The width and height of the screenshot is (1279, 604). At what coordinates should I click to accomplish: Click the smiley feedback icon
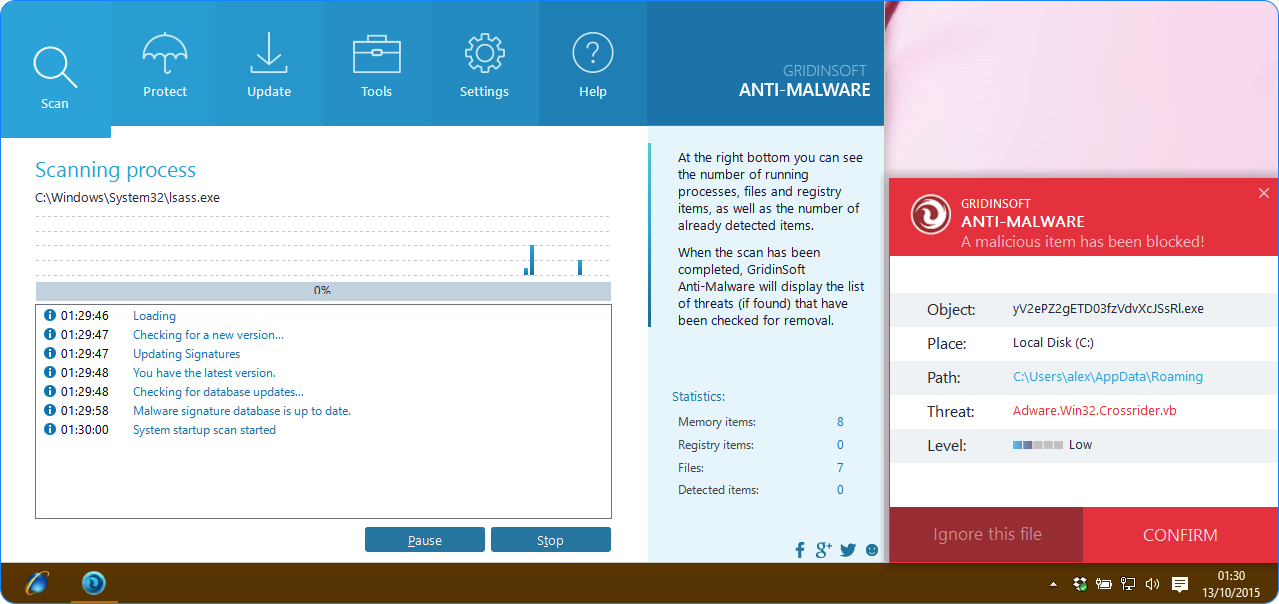[x=872, y=549]
